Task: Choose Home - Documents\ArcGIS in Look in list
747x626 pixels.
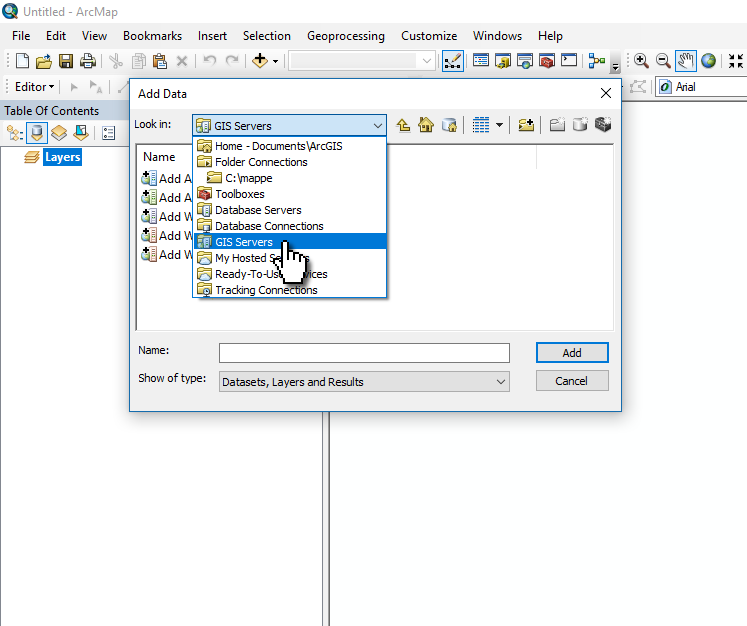Action: pos(290,146)
